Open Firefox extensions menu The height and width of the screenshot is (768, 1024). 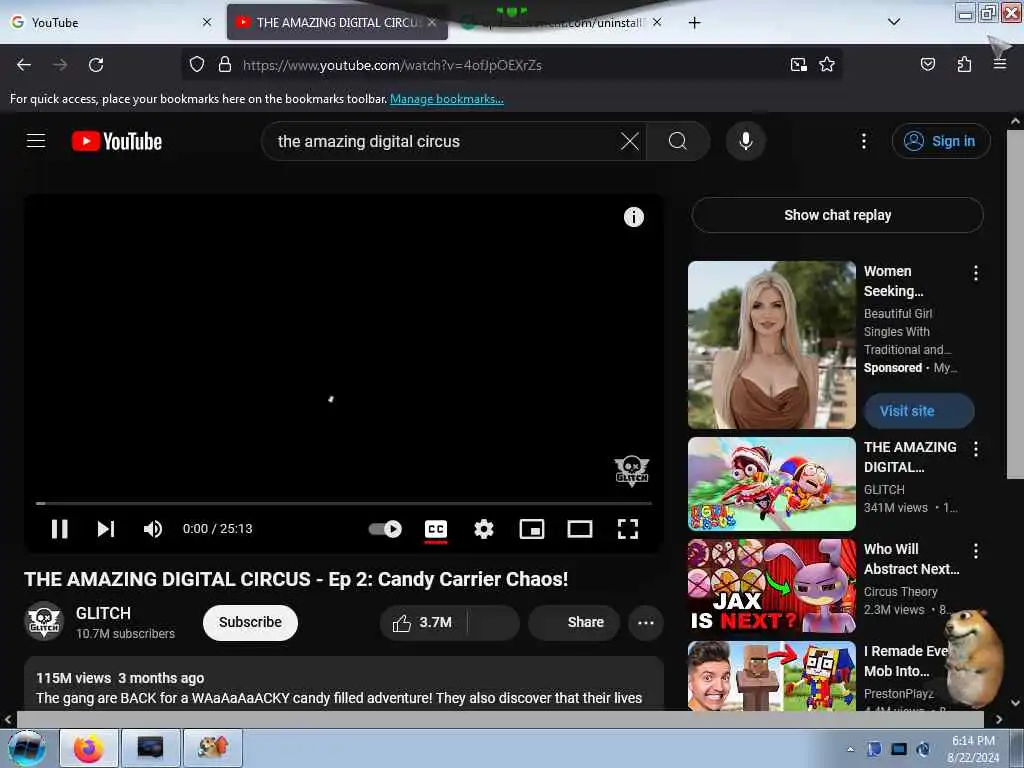964,65
